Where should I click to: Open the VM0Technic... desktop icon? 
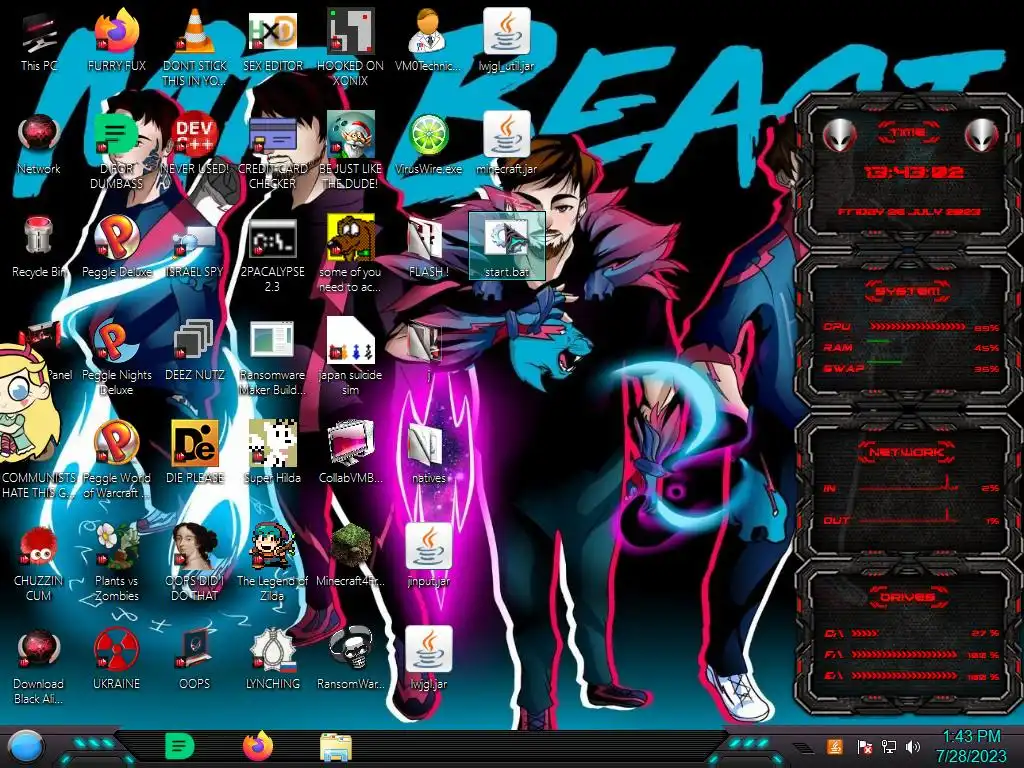point(428,40)
